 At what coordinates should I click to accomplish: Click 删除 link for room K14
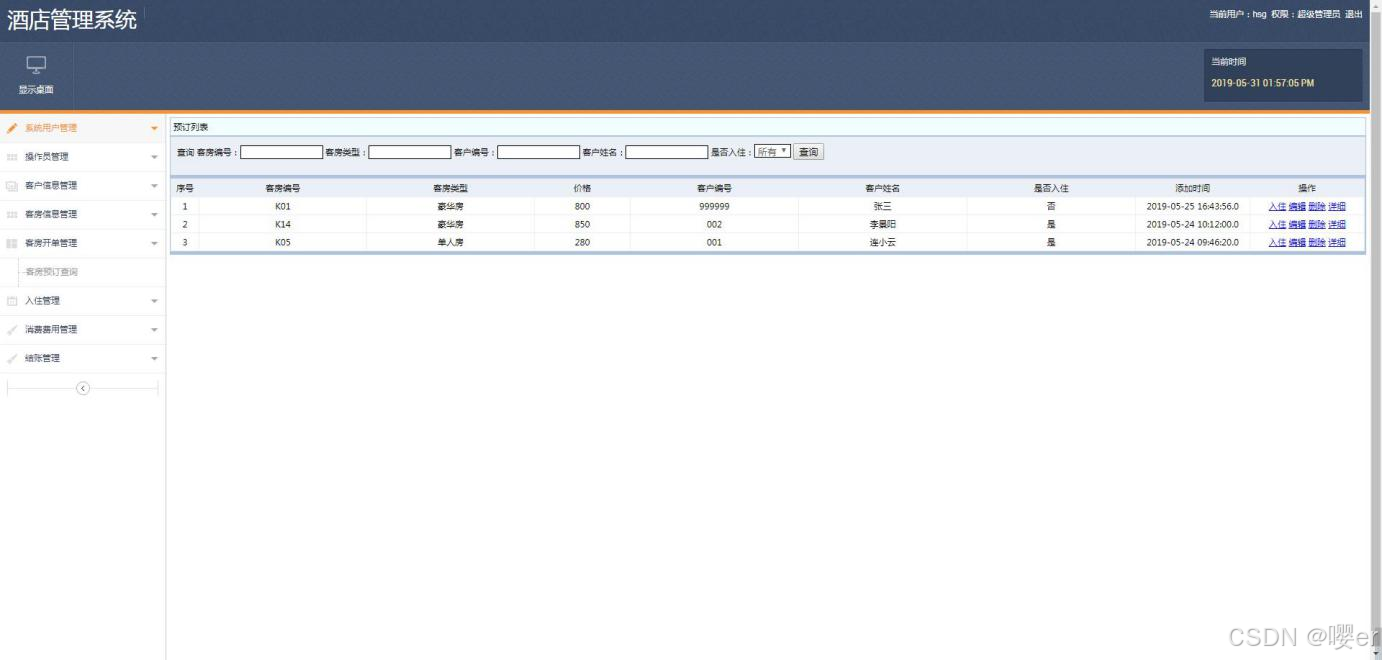coord(1317,224)
